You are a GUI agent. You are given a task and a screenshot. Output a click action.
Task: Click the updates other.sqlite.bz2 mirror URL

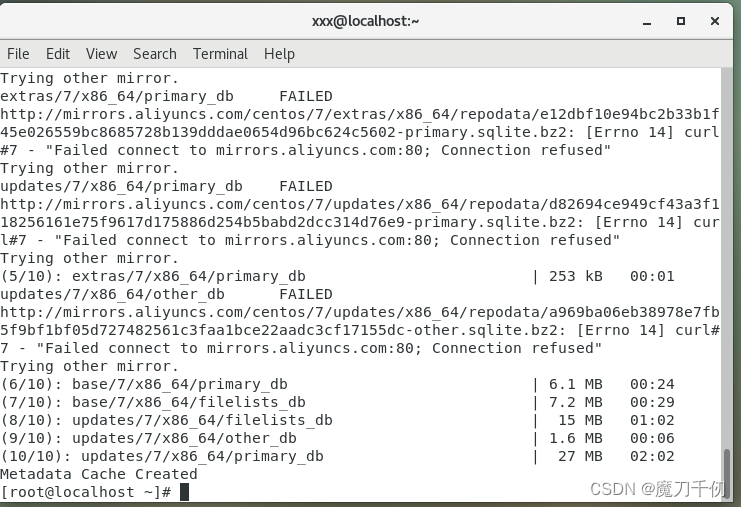coord(360,321)
